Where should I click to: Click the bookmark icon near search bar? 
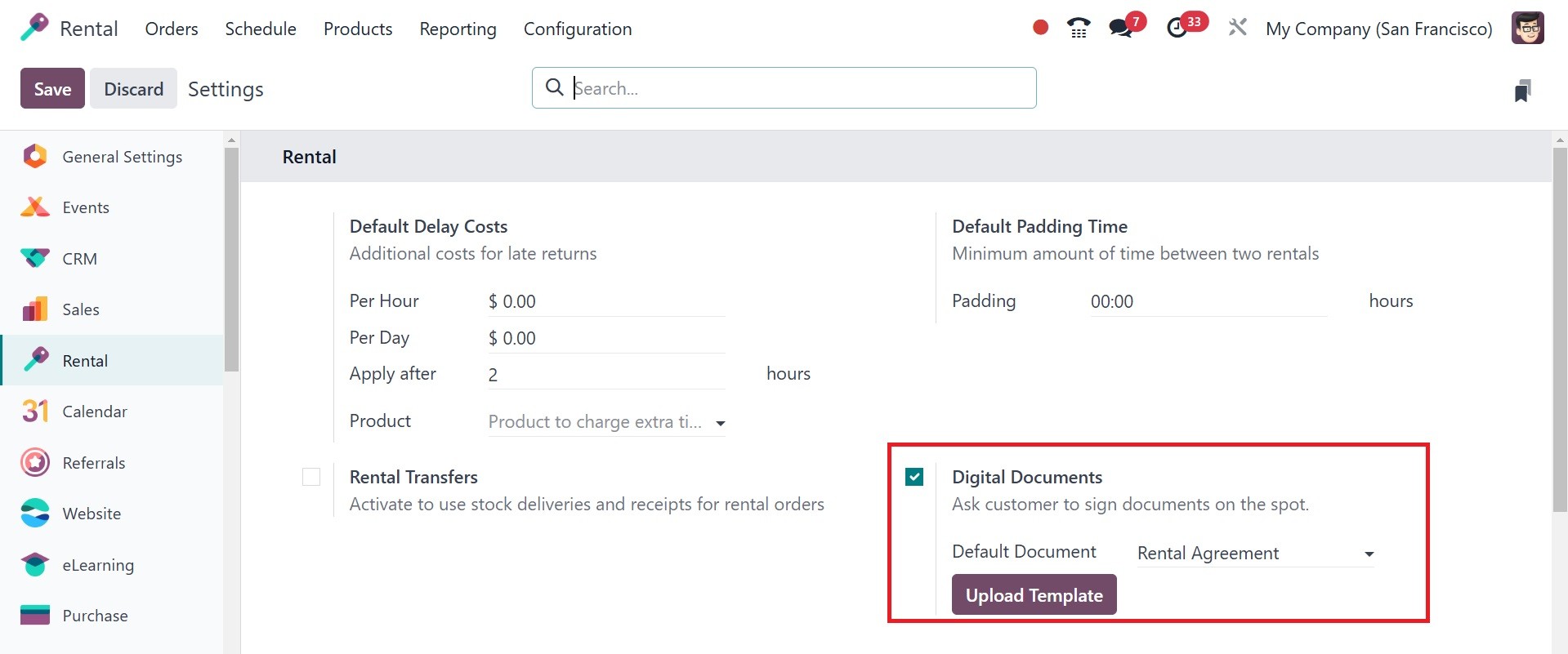click(x=1522, y=91)
